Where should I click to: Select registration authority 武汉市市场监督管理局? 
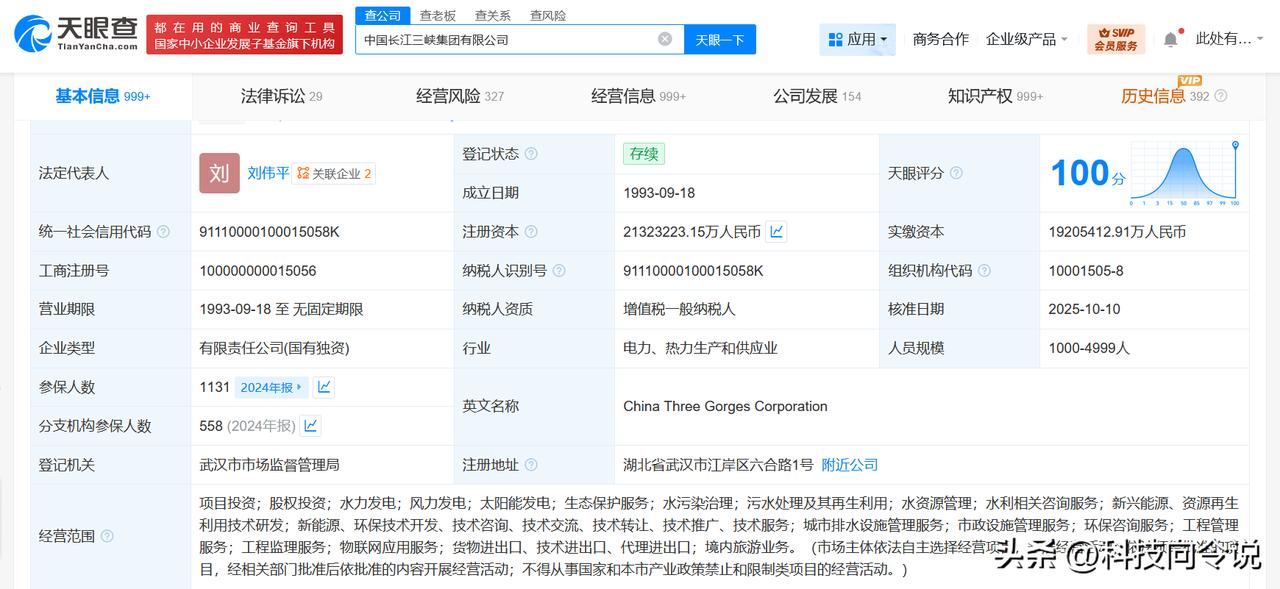coord(269,465)
